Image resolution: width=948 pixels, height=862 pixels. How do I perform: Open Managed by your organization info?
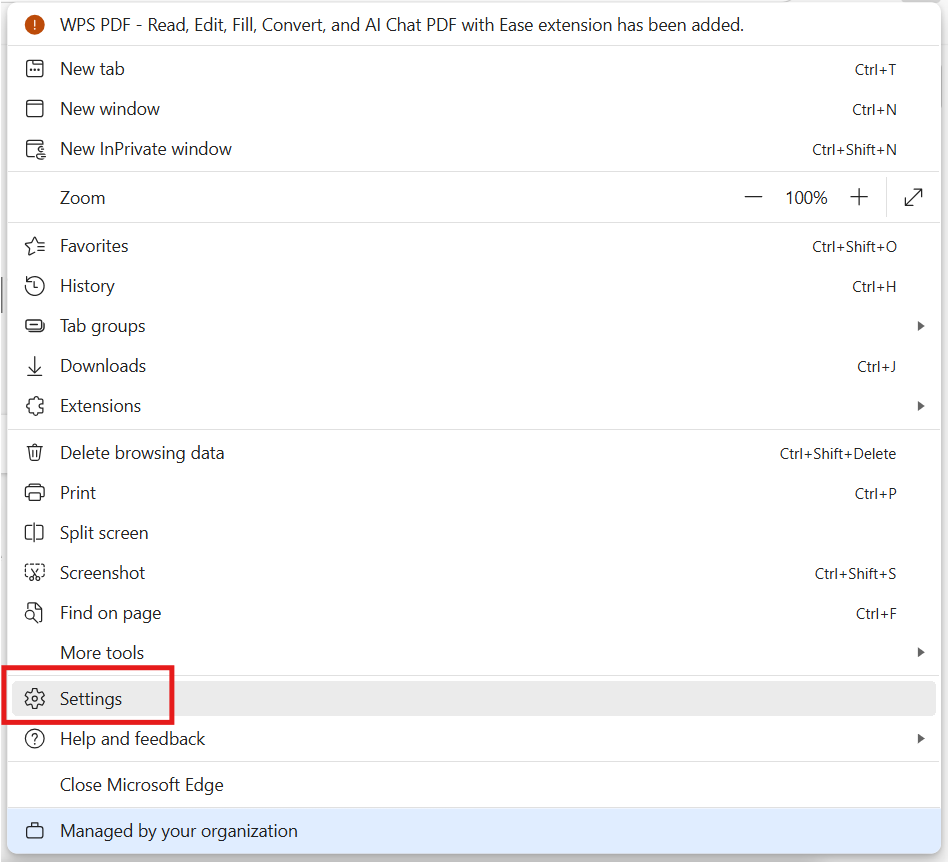tap(178, 831)
